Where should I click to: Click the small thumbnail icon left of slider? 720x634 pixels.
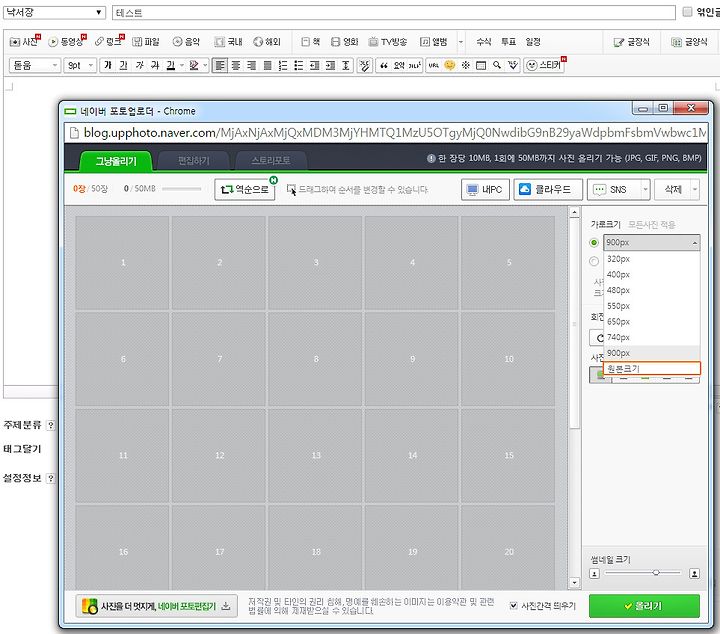[x=594, y=573]
